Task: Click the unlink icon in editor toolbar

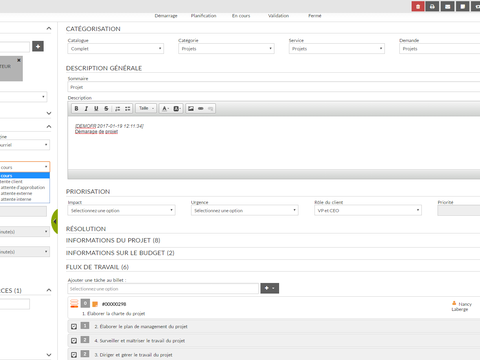Action: coord(210,108)
